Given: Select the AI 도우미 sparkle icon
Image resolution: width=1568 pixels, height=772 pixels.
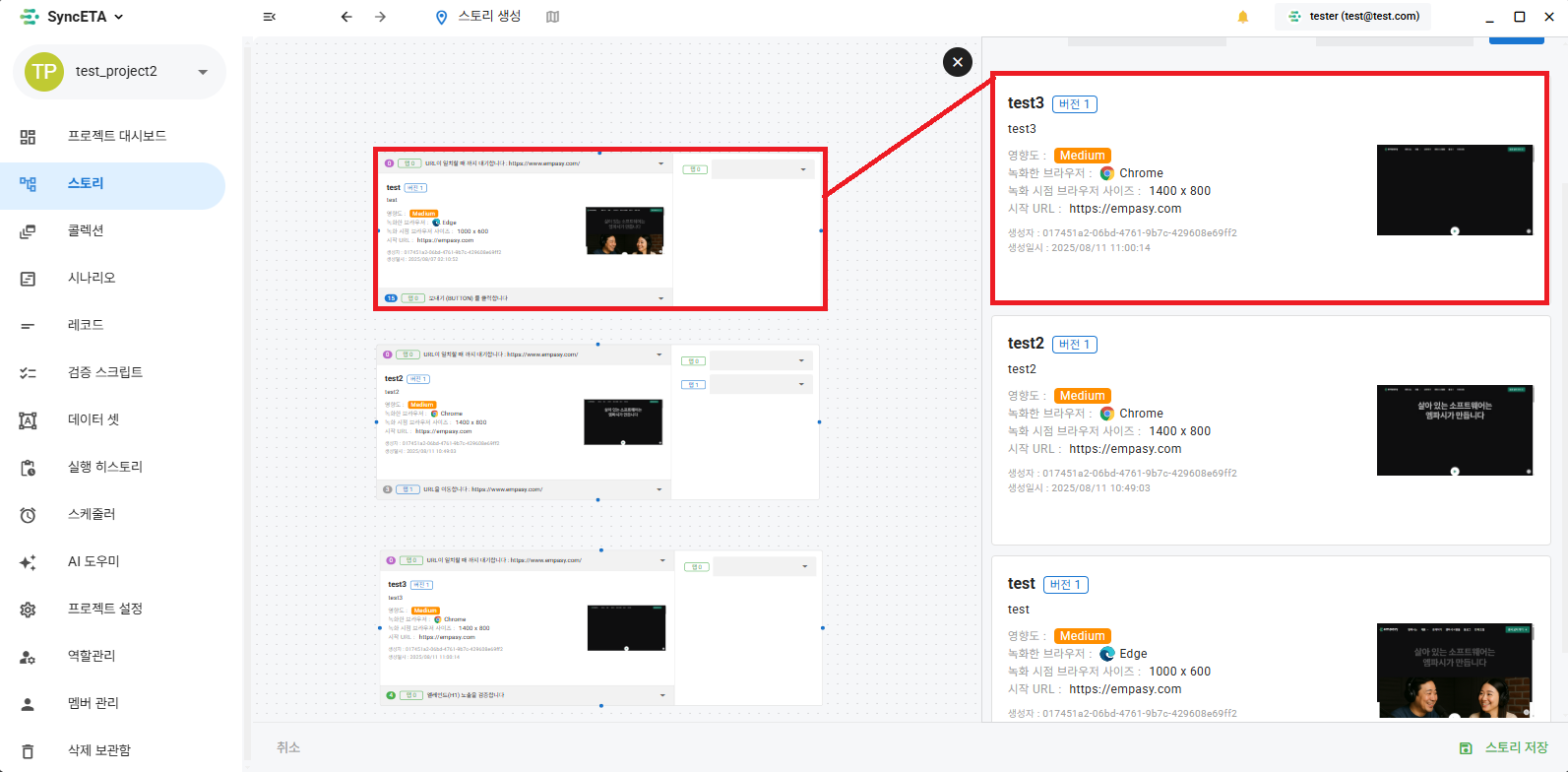Looking at the screenshot, I should tap(28, 562).
